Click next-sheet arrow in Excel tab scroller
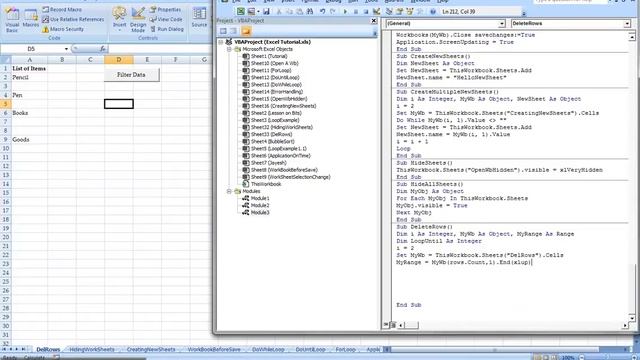 click(17, 349)
